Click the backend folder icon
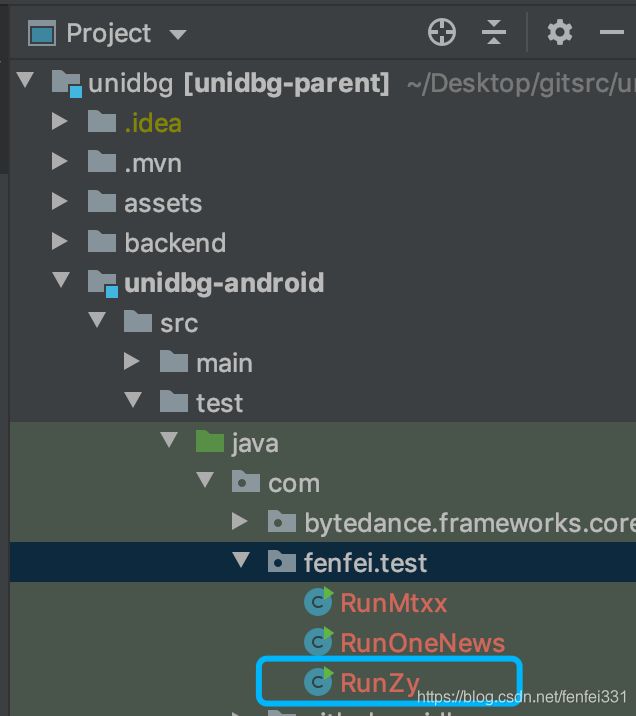This screenshot has width=636, height=716. point(101,242)
